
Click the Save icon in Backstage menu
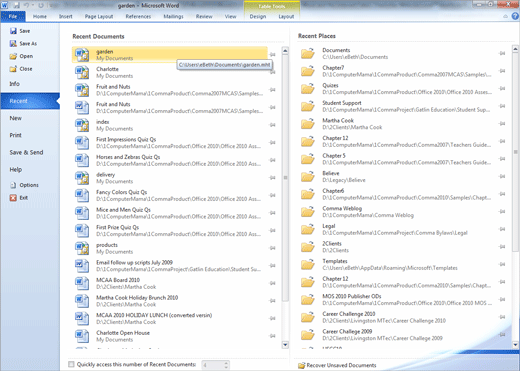13,31
